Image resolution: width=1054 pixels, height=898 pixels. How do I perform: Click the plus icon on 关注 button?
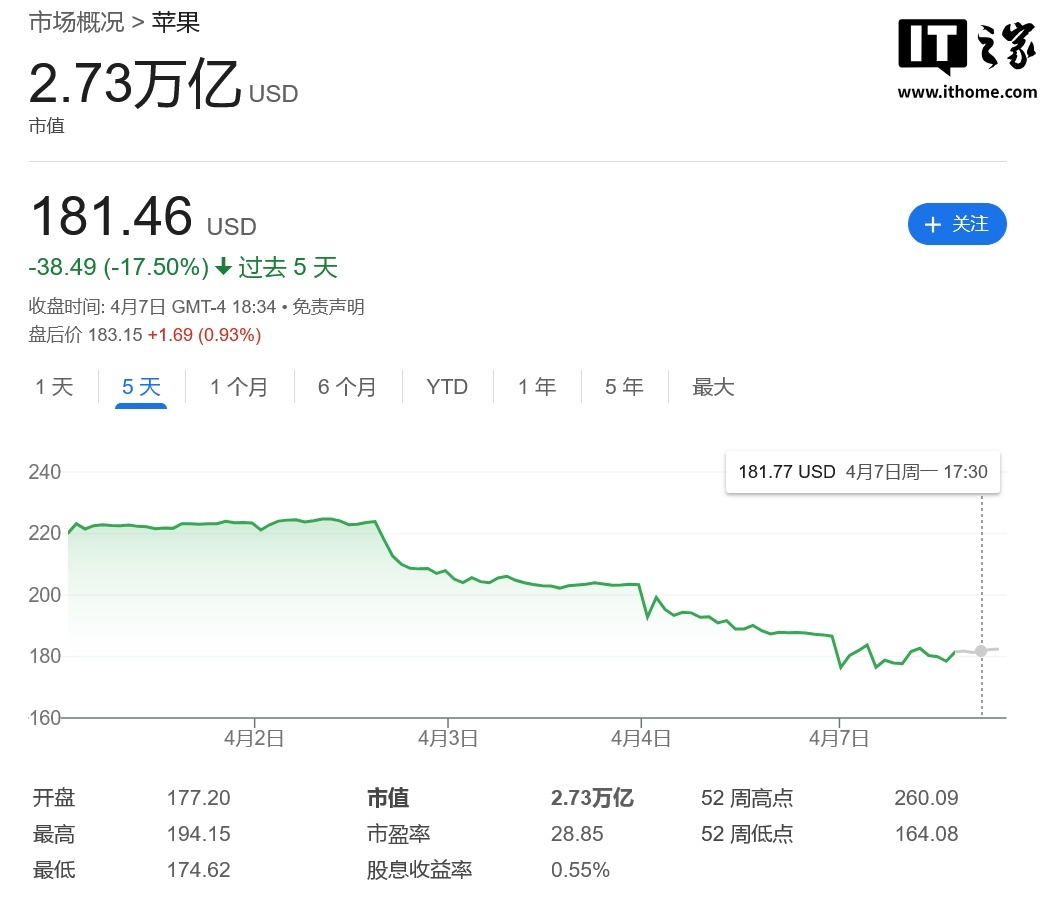click(934, 224)
